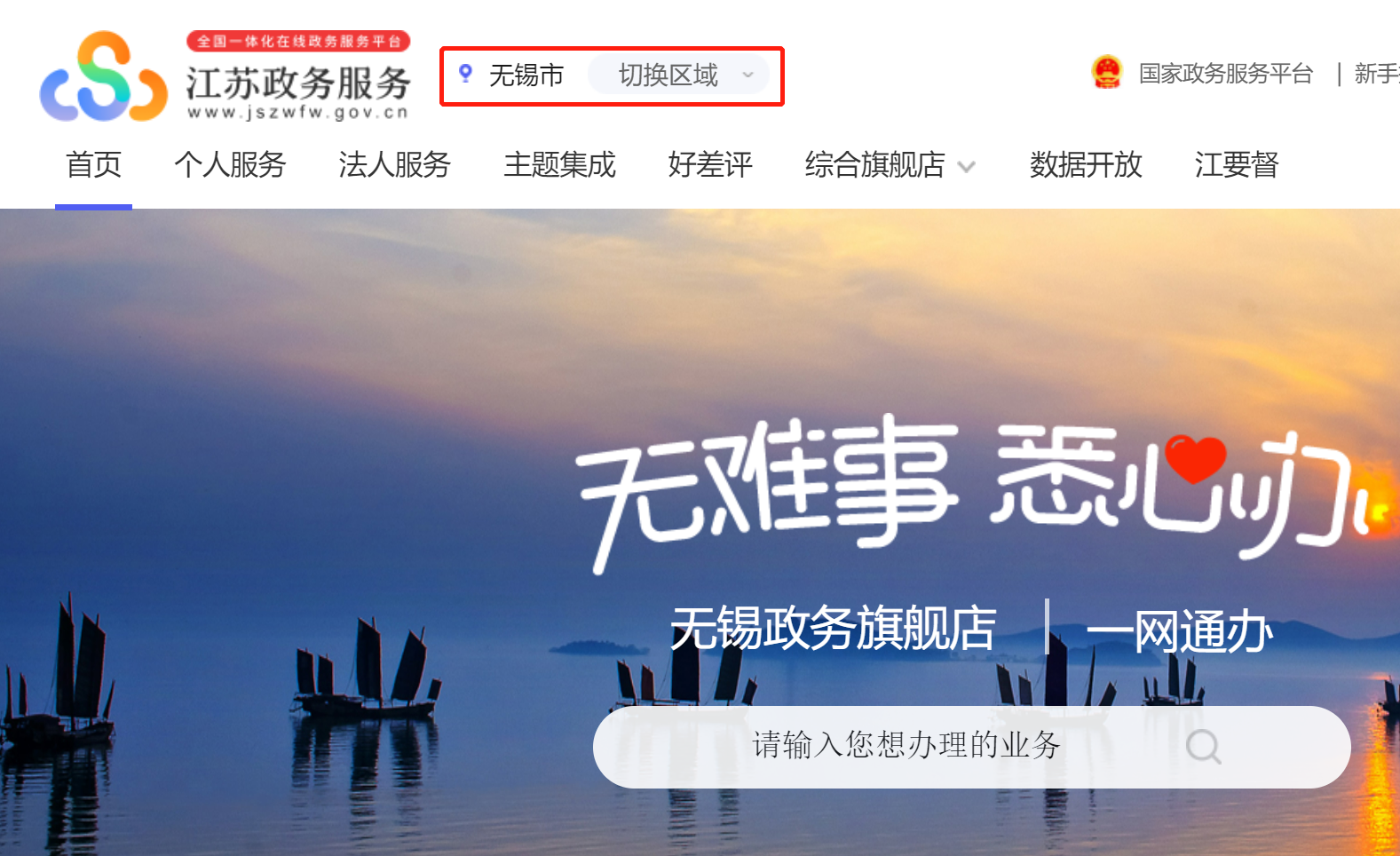
Task: Select the 法人服务 menu item
Action: pos(395,165)
